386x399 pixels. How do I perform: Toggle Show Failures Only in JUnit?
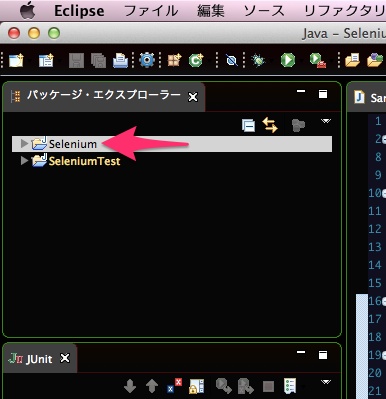tap(174, 386)
